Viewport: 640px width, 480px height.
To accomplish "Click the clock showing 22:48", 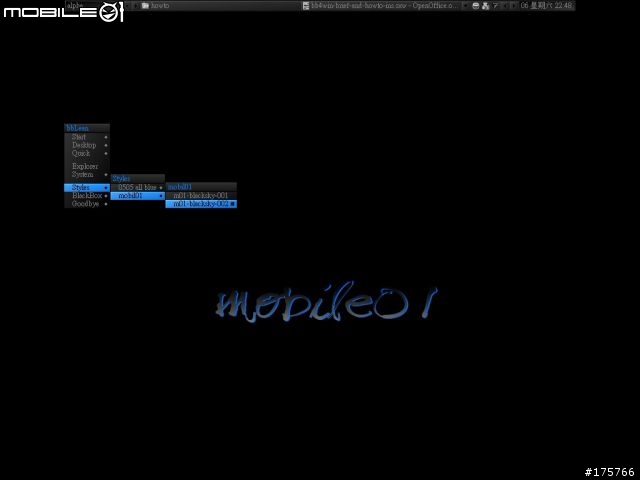I will [x=546, y=6].
